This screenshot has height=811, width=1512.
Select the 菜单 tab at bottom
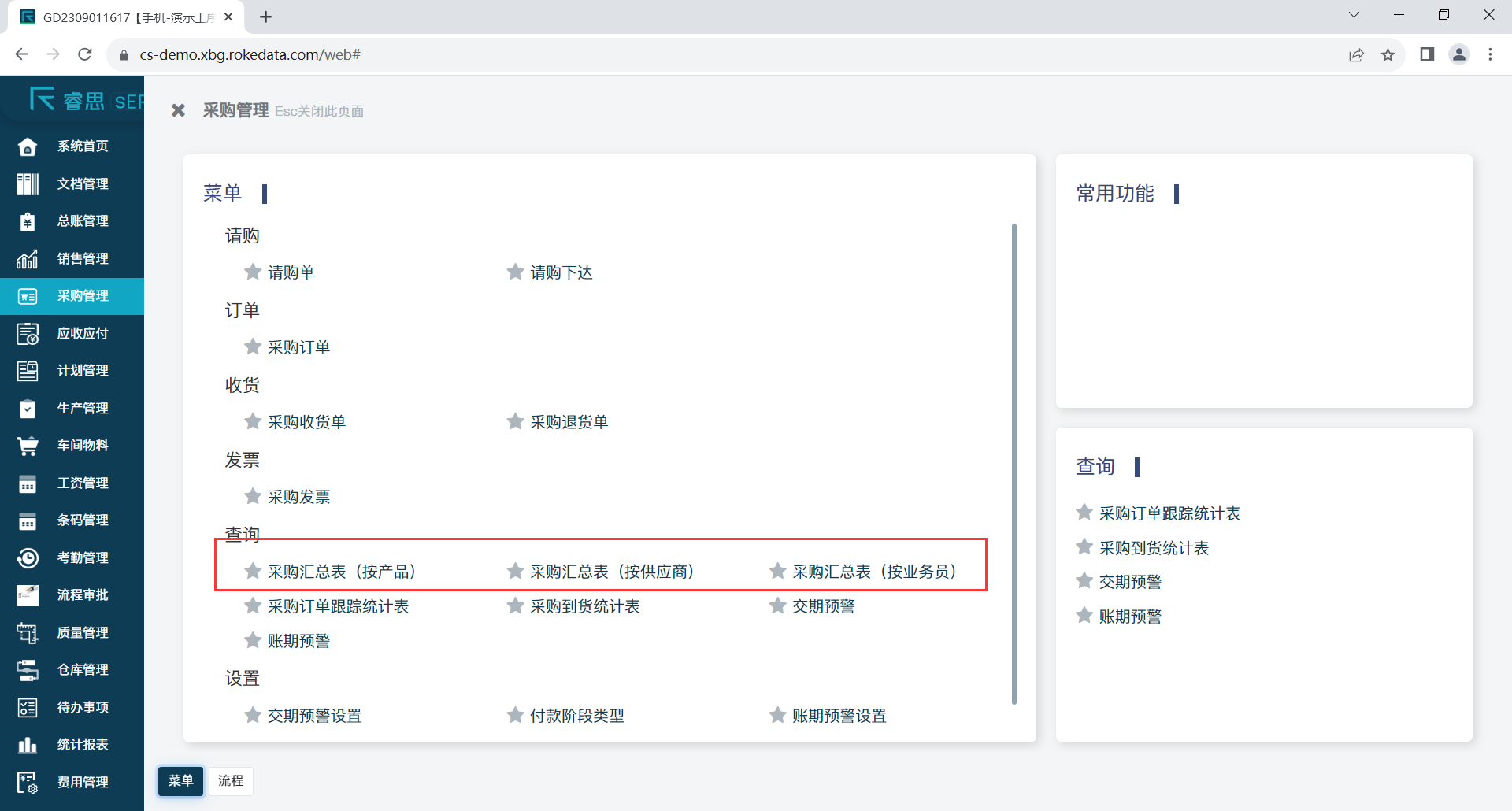(180, 780)
